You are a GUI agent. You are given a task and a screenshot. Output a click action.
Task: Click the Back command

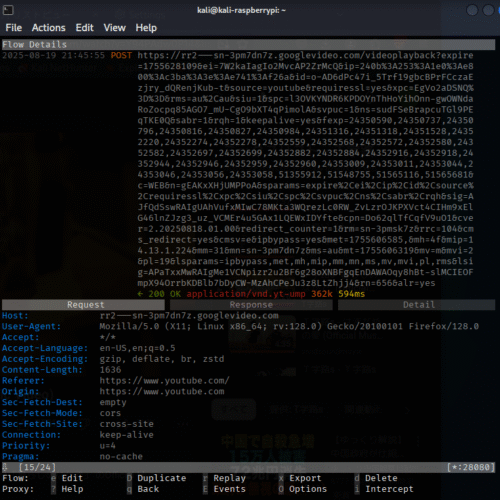pyautogui.click(x=148, y=489)
